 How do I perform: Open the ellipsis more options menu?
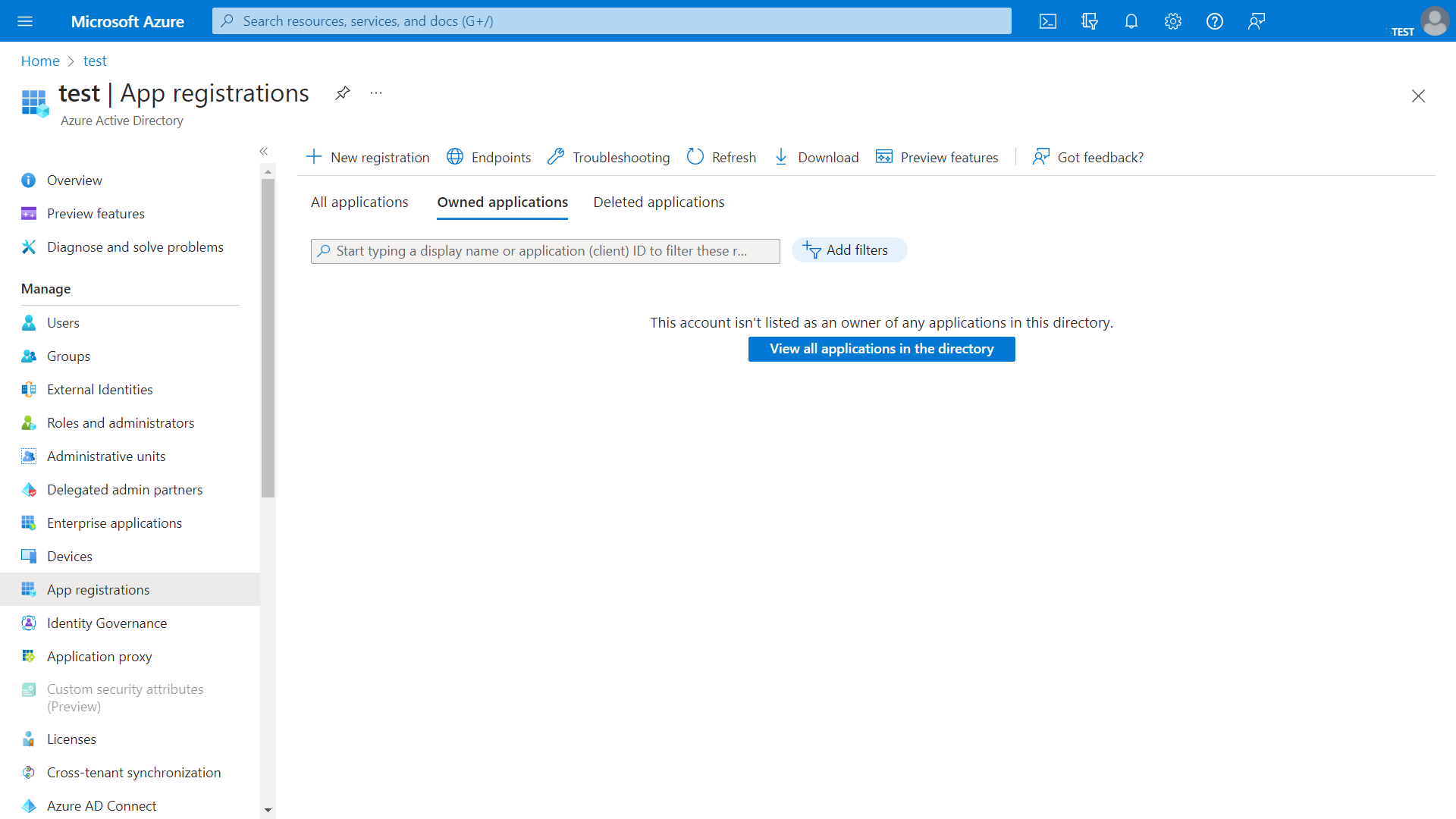point(376,93)
